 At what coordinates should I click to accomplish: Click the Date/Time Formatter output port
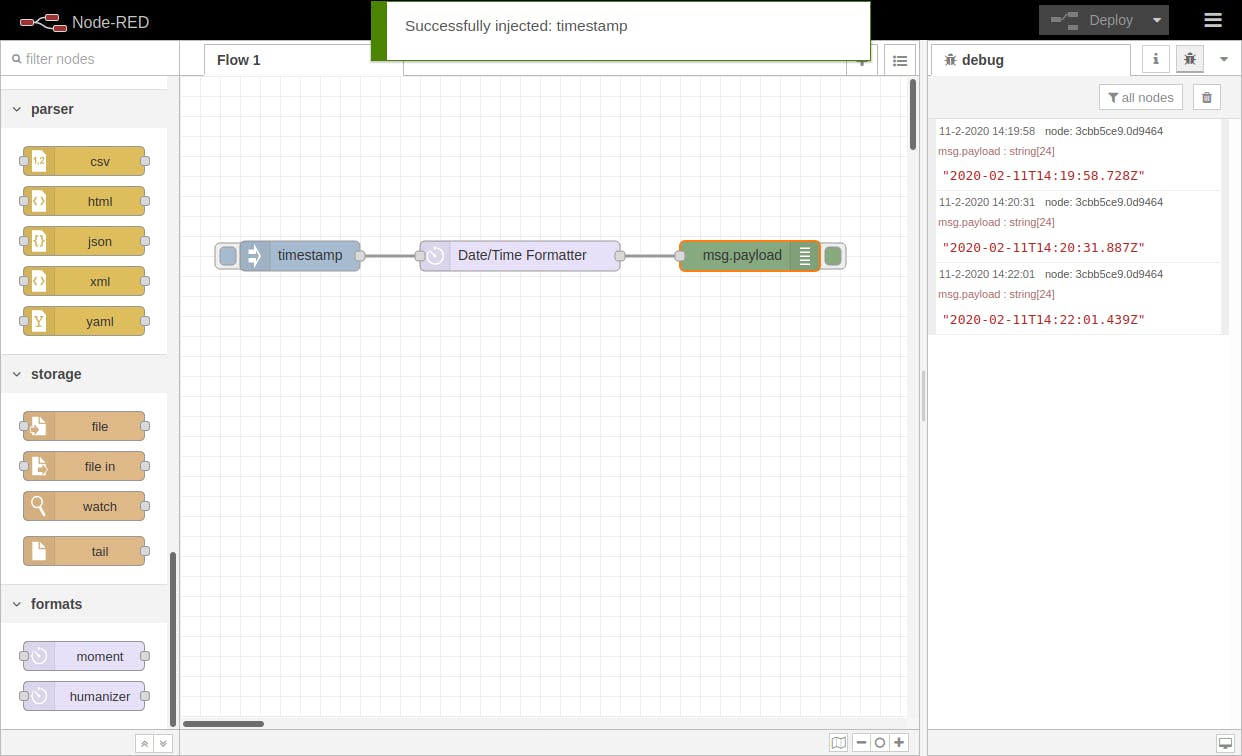[x=620, y=256]
